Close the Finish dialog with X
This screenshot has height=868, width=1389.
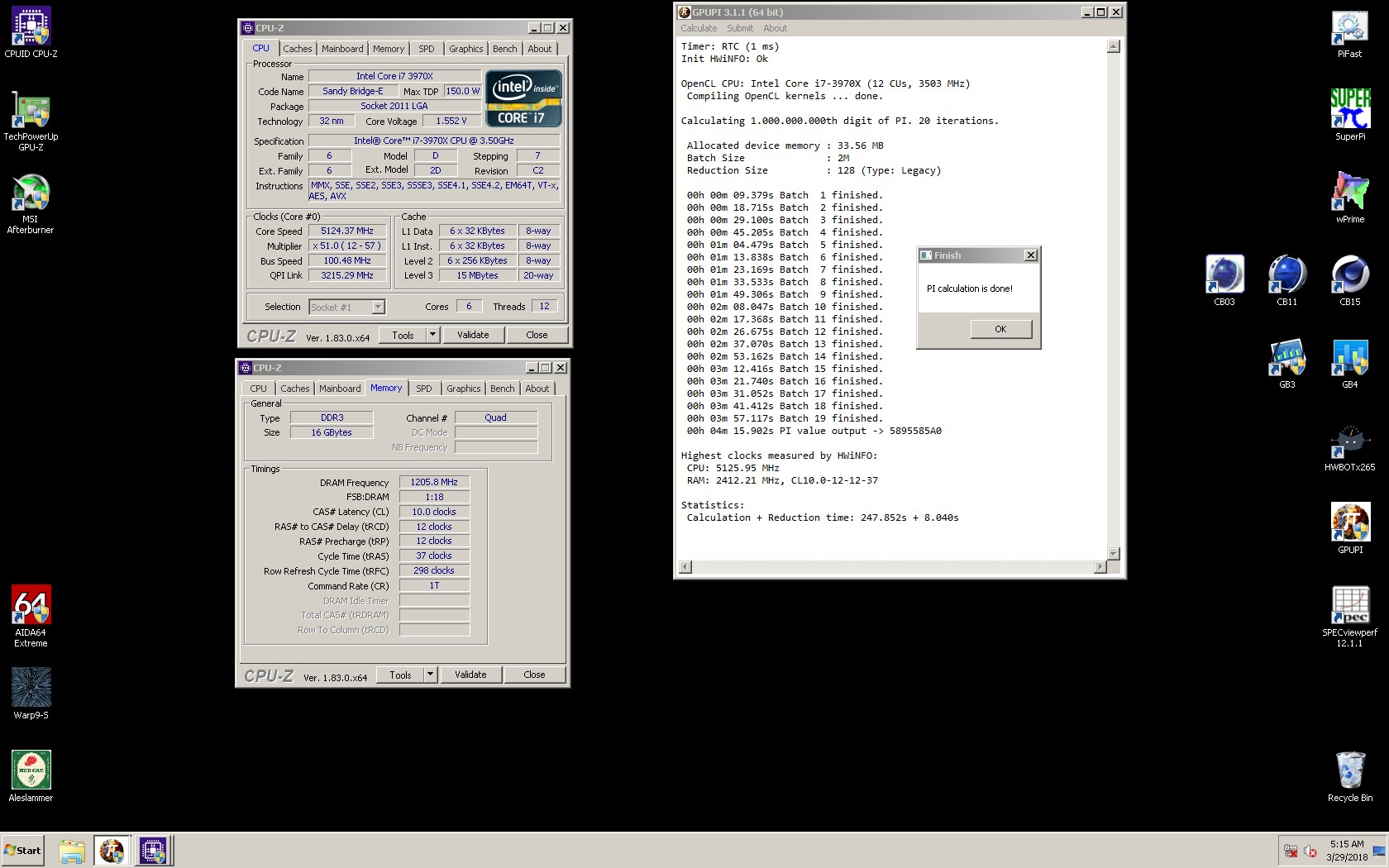coord(1030,255)
